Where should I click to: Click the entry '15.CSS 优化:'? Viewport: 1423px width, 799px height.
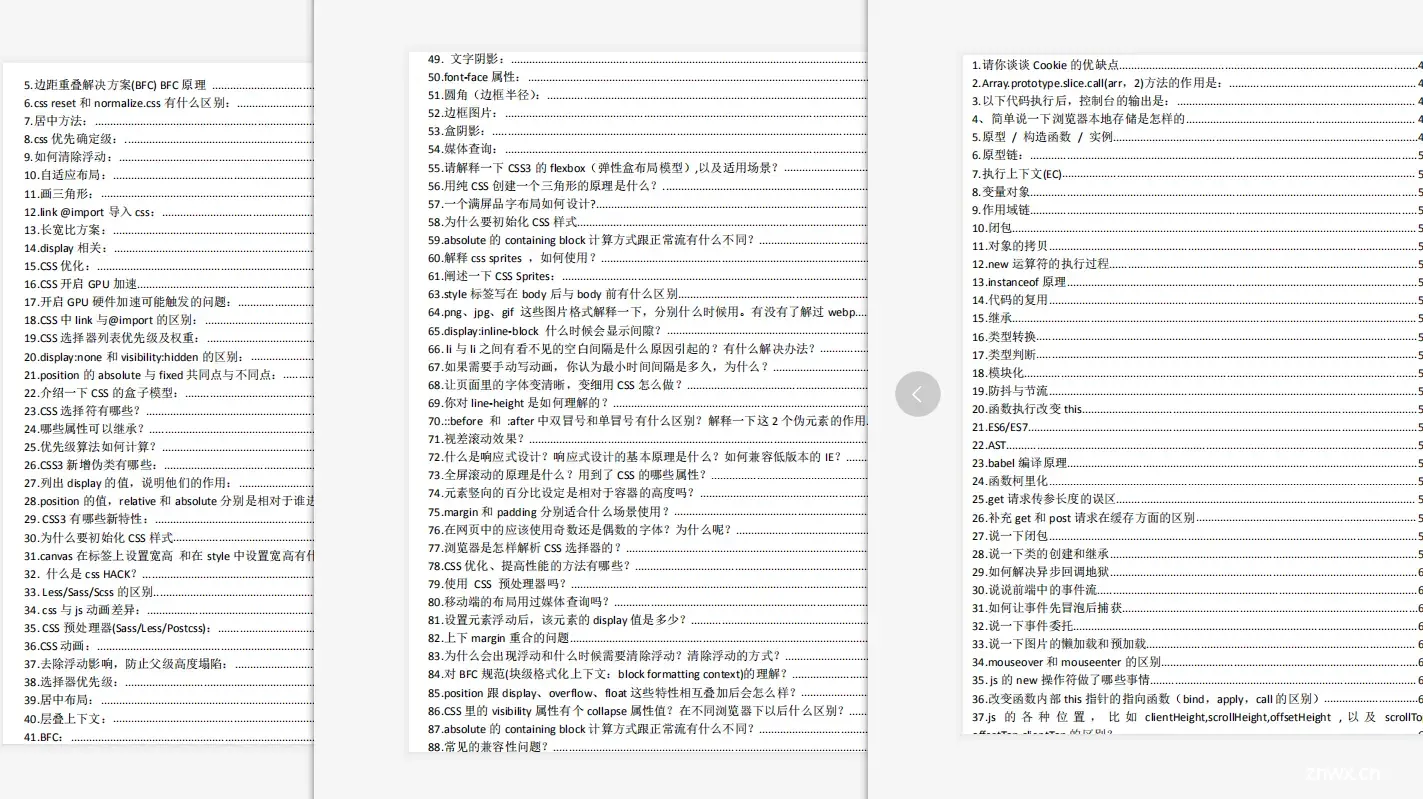(168, 266)
